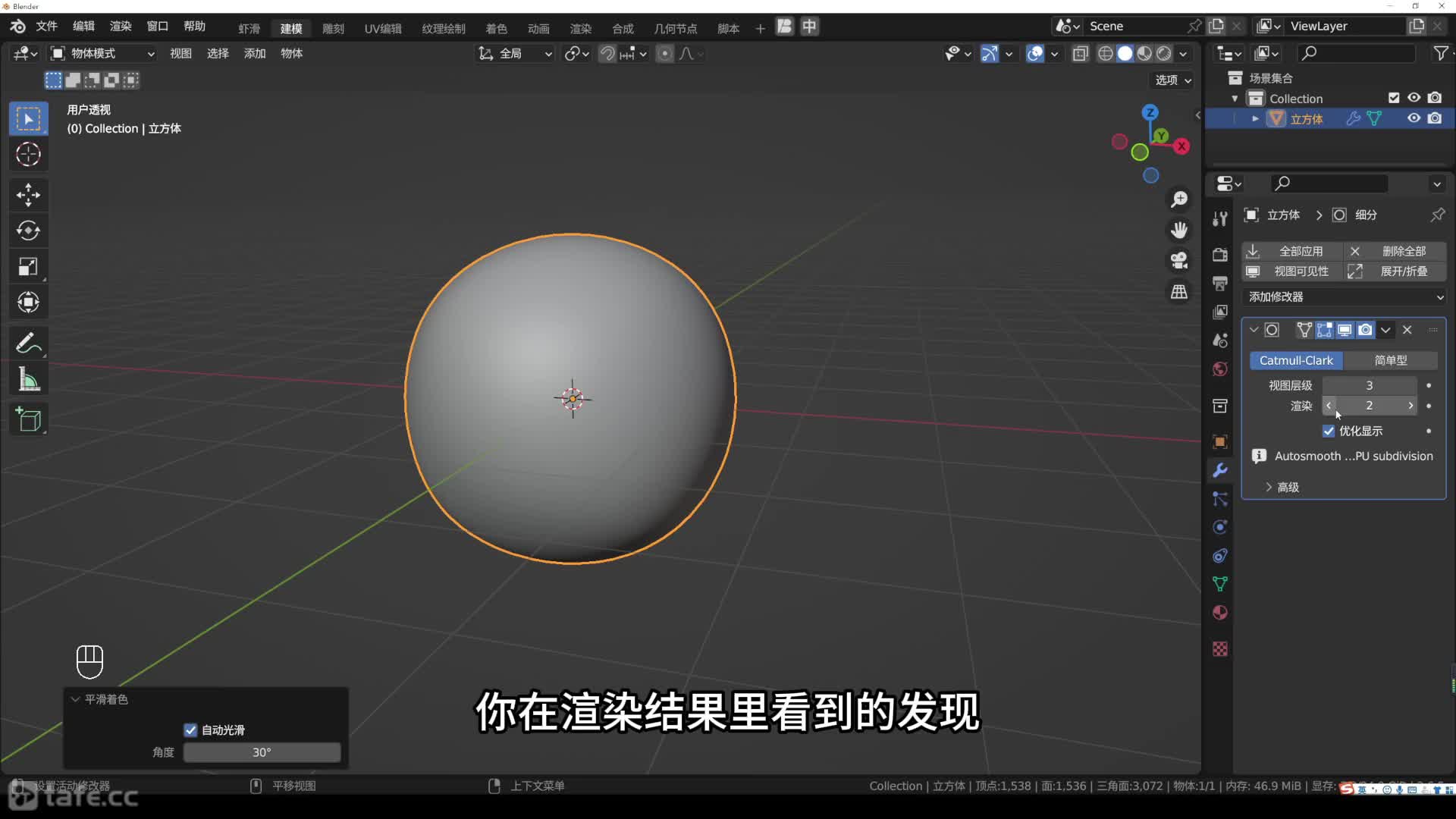Click the pan view hand icon
This screenshot has height=819, width=1456.
[1179, 230]
